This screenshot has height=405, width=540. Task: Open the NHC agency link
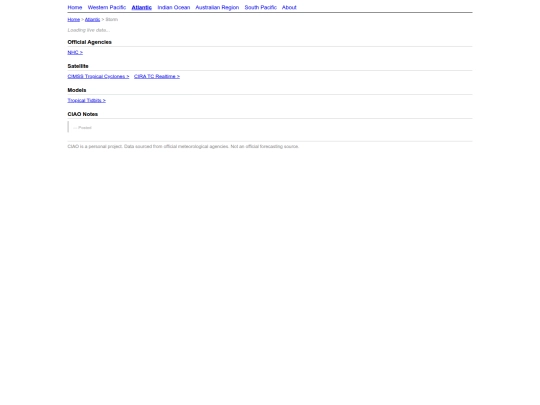point(75,52)
